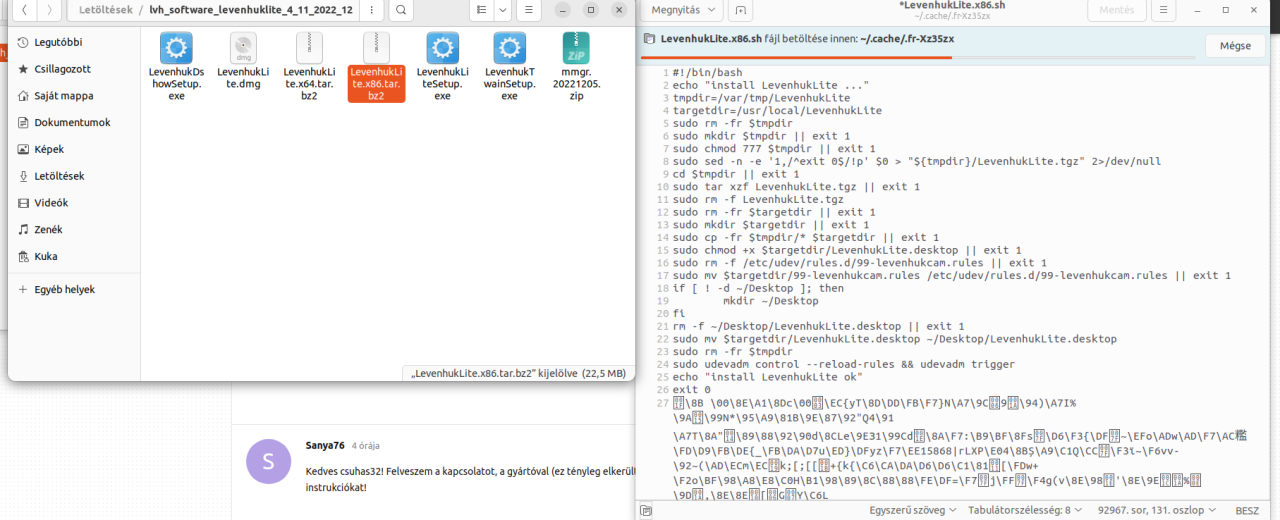
Task: Click the 'mkdir ~/Desktop' line in the editor
Action: [x=771, y=301]
